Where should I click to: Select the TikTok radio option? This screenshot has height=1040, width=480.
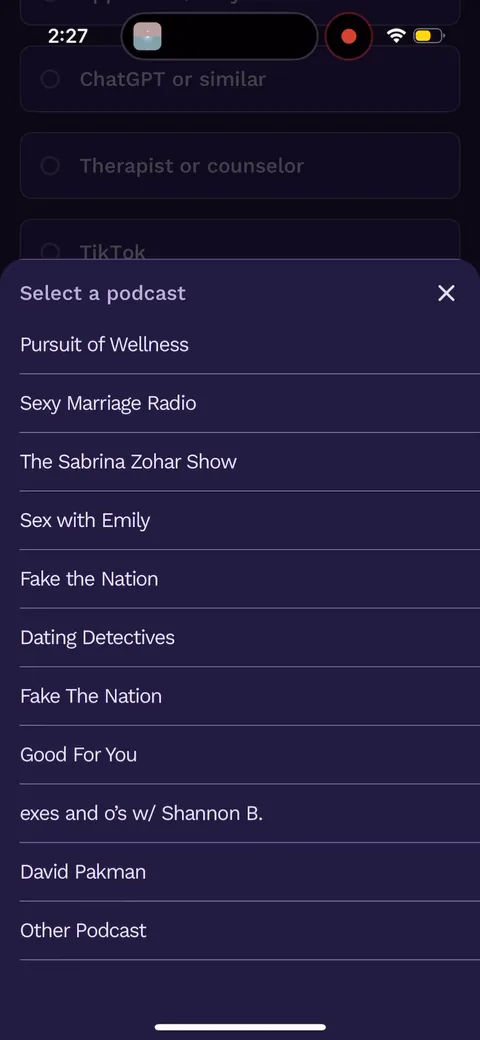[x=240, y=240]
